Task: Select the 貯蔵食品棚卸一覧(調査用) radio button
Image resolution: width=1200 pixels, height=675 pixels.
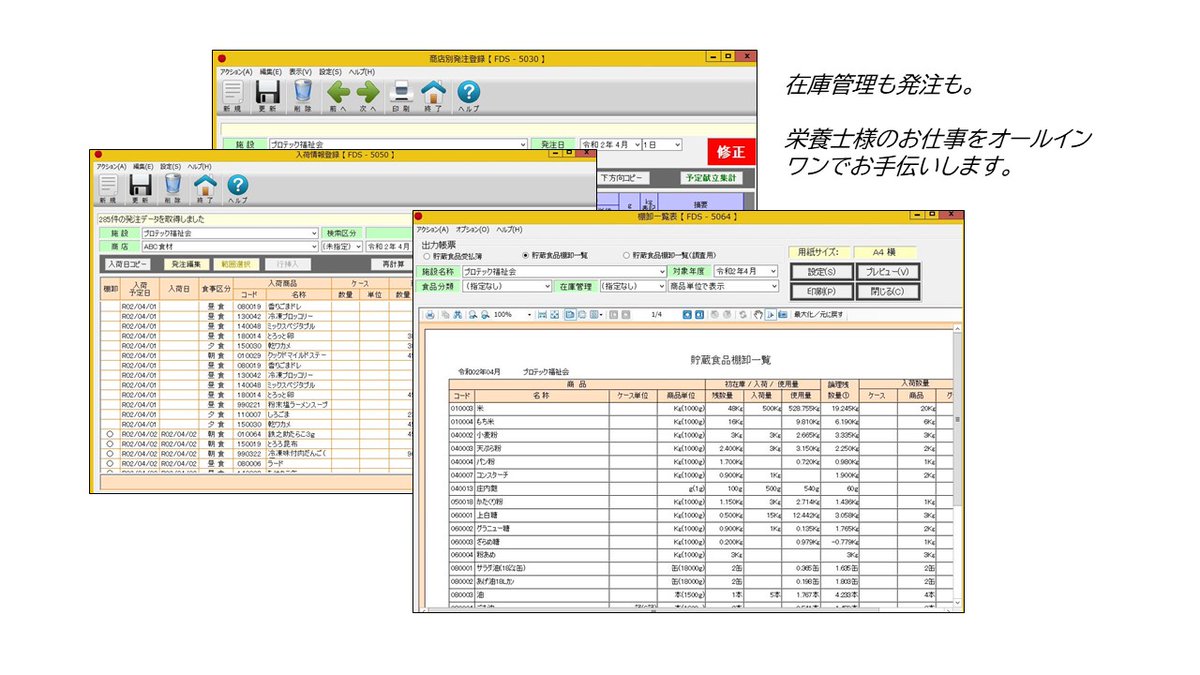Action: click(624, 255)
